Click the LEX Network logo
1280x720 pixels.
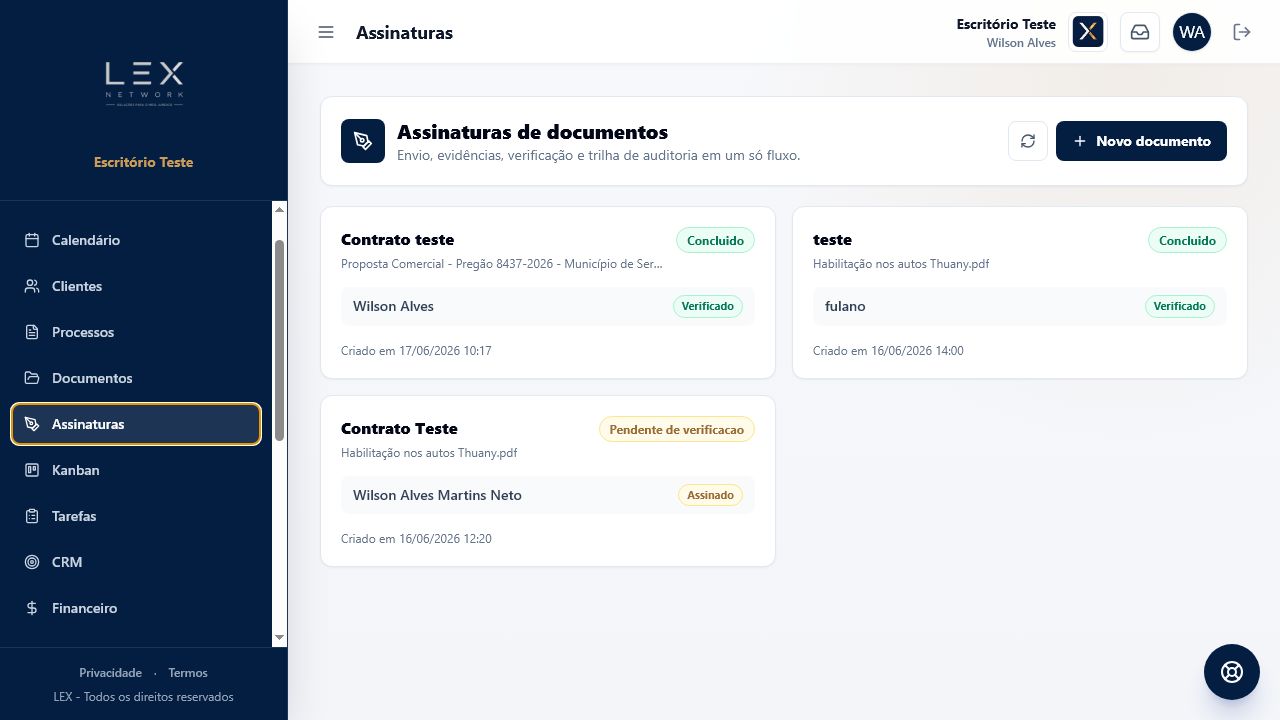point(144,84)
